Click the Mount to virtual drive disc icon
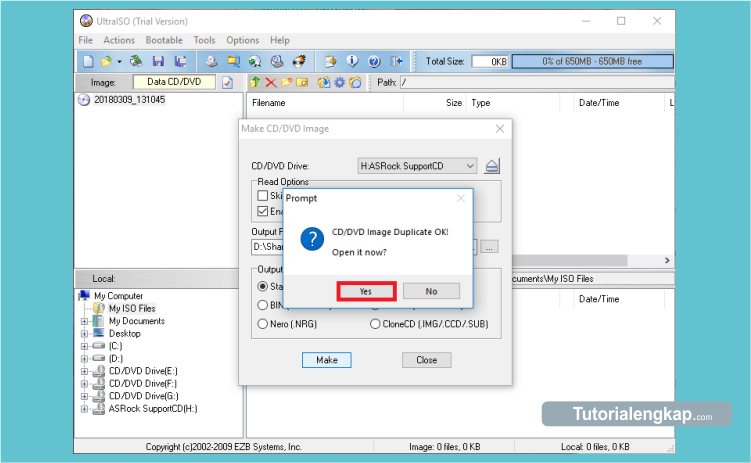Screen dimensions: 751x463 pyautogui.click(x=255, y=61)
